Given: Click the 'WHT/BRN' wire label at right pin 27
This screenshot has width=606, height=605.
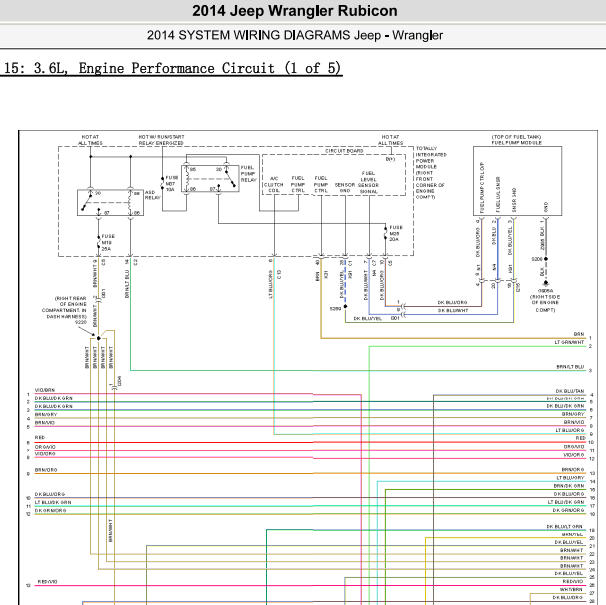Looking at the screenshot, I should 571,589.
